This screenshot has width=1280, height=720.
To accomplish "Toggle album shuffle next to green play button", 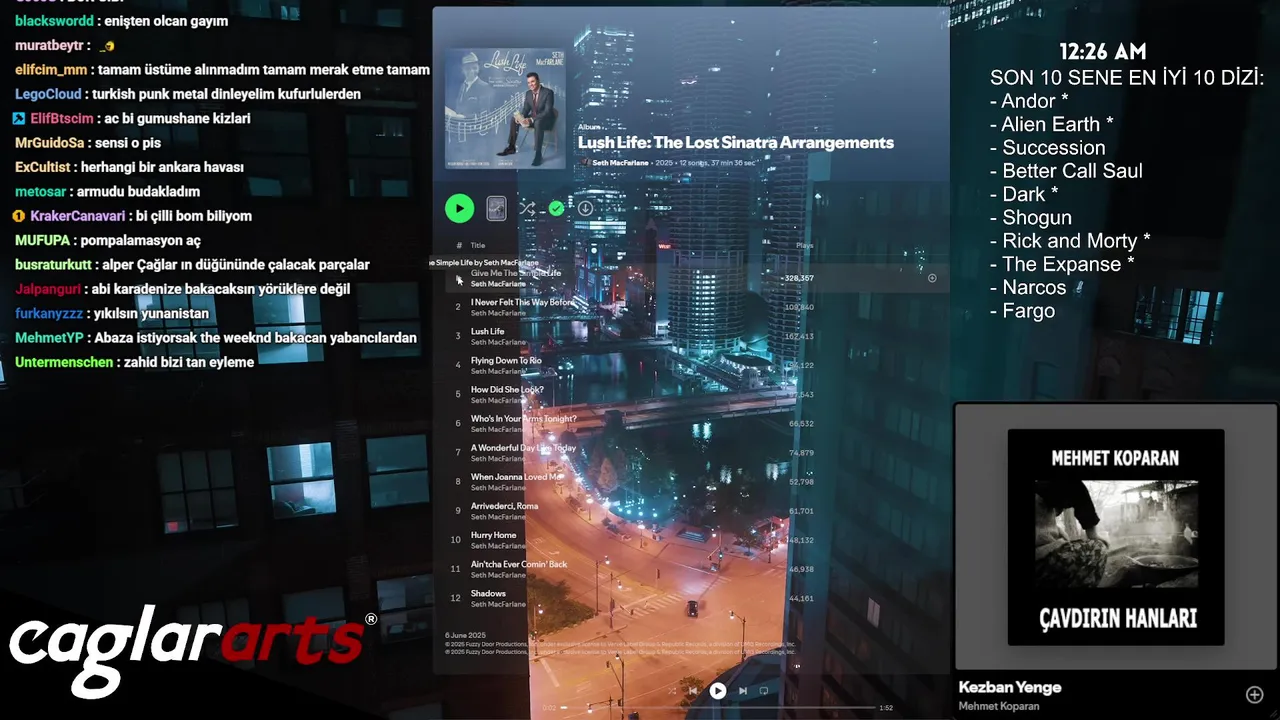I will click(527, 208).
